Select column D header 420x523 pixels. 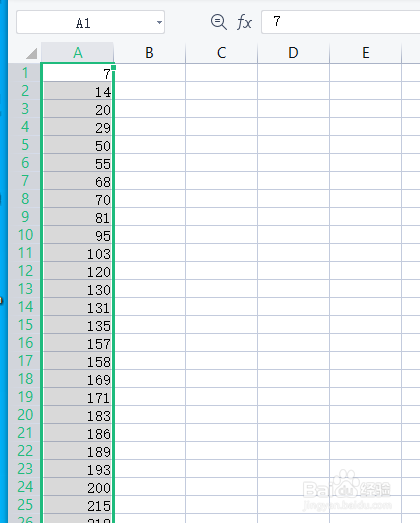(293, 53)
